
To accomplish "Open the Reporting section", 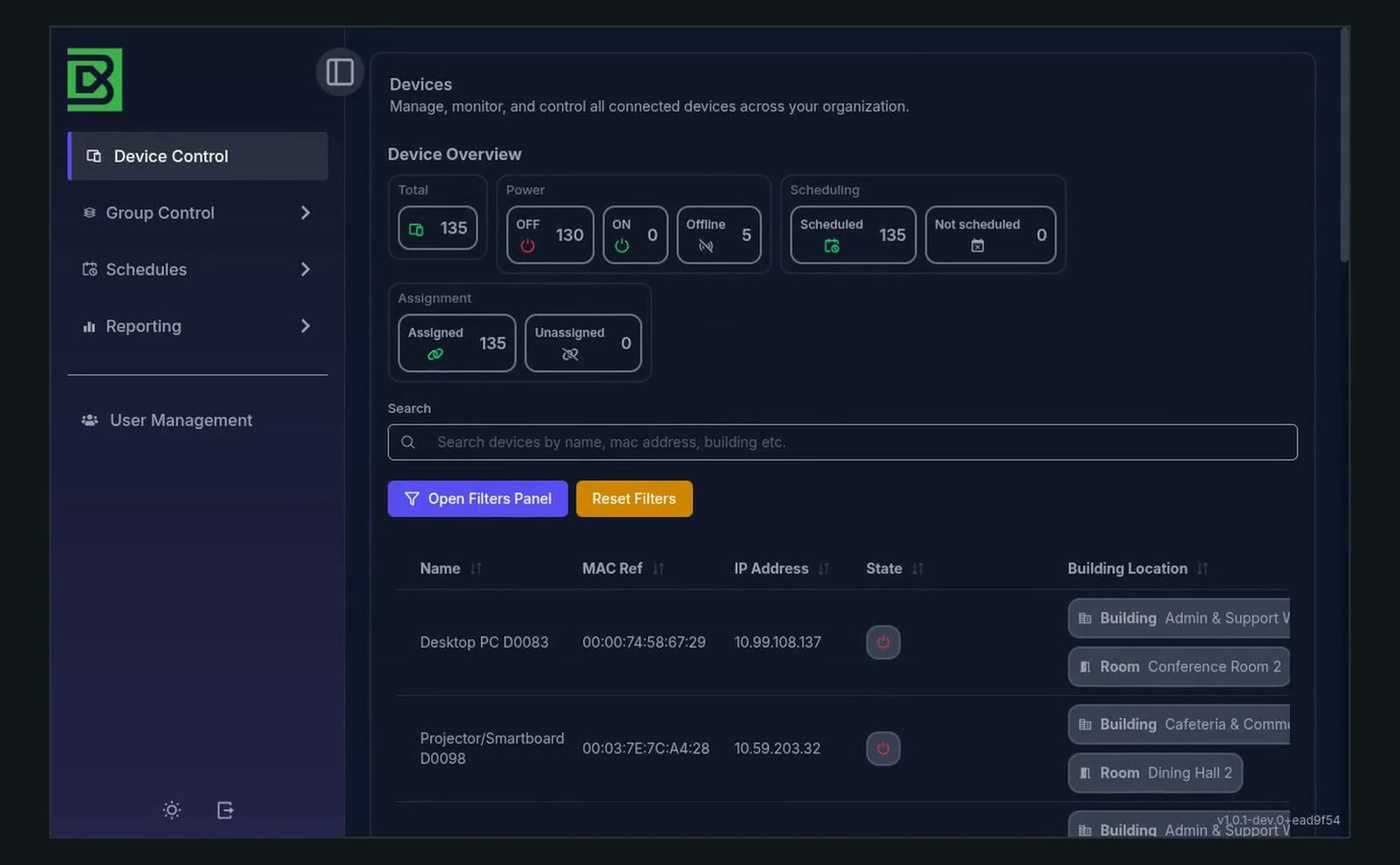I will click(x=198, y=326).
